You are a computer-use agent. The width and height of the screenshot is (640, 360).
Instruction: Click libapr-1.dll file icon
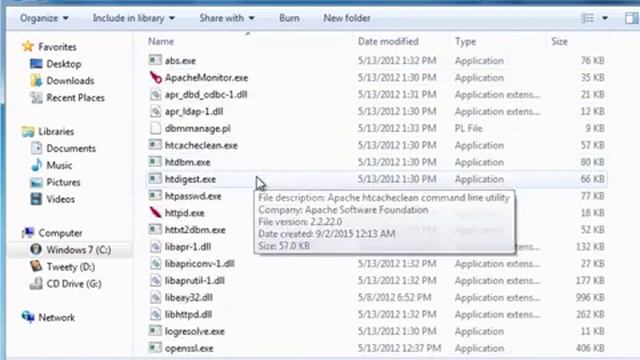pos(155,247)
